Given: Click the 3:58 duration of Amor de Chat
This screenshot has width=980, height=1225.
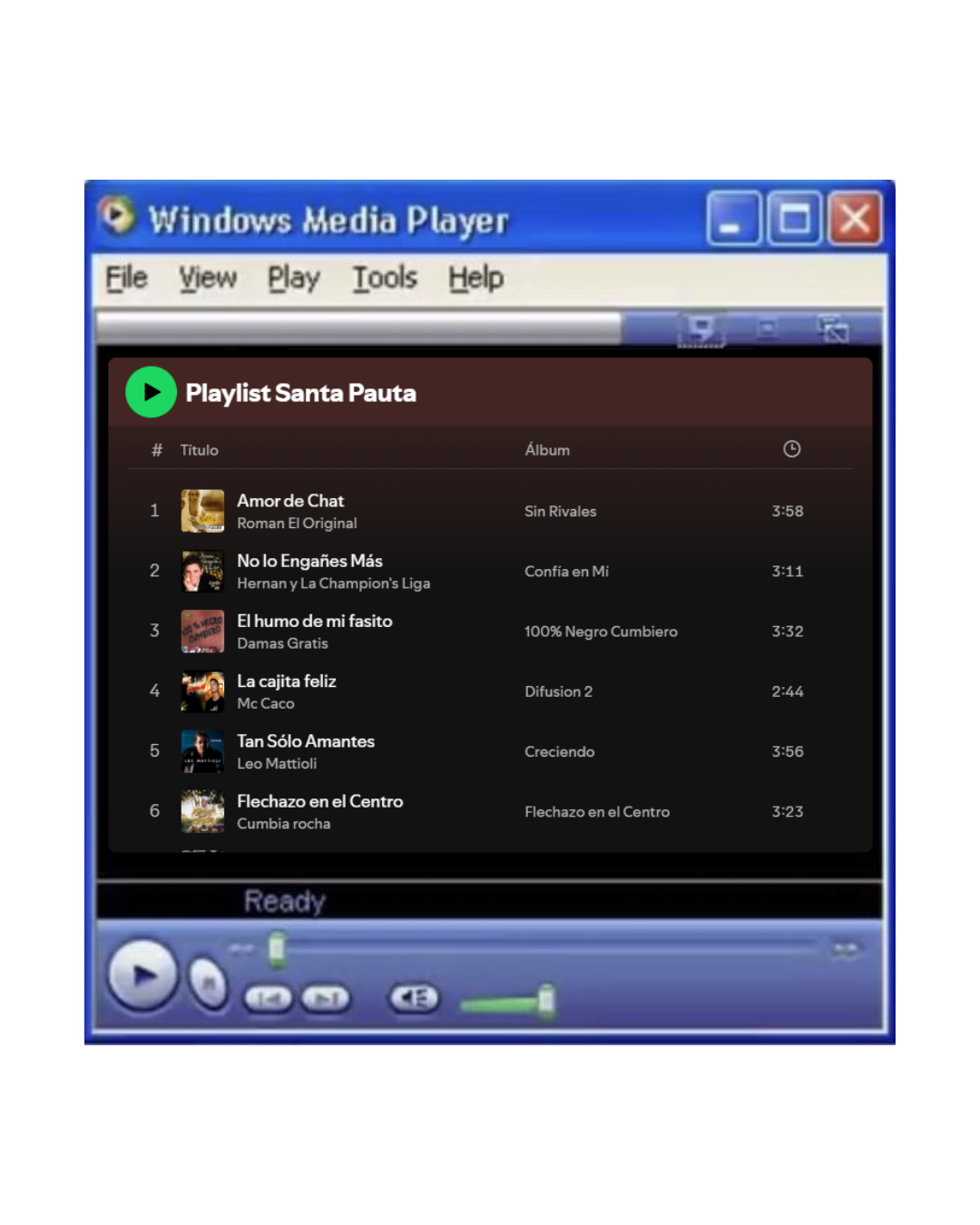Looking at the screenshot, I should [x=788, y=511].
